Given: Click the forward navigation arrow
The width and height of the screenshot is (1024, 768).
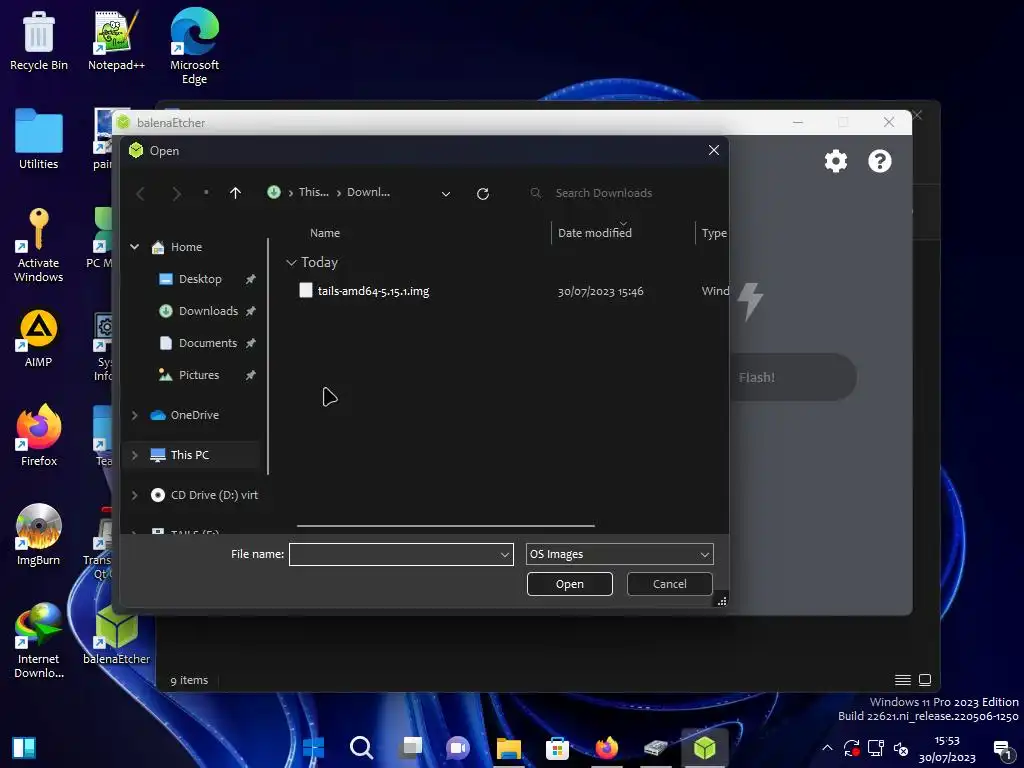Looking at the screenshot, I should tap(176, 193).
